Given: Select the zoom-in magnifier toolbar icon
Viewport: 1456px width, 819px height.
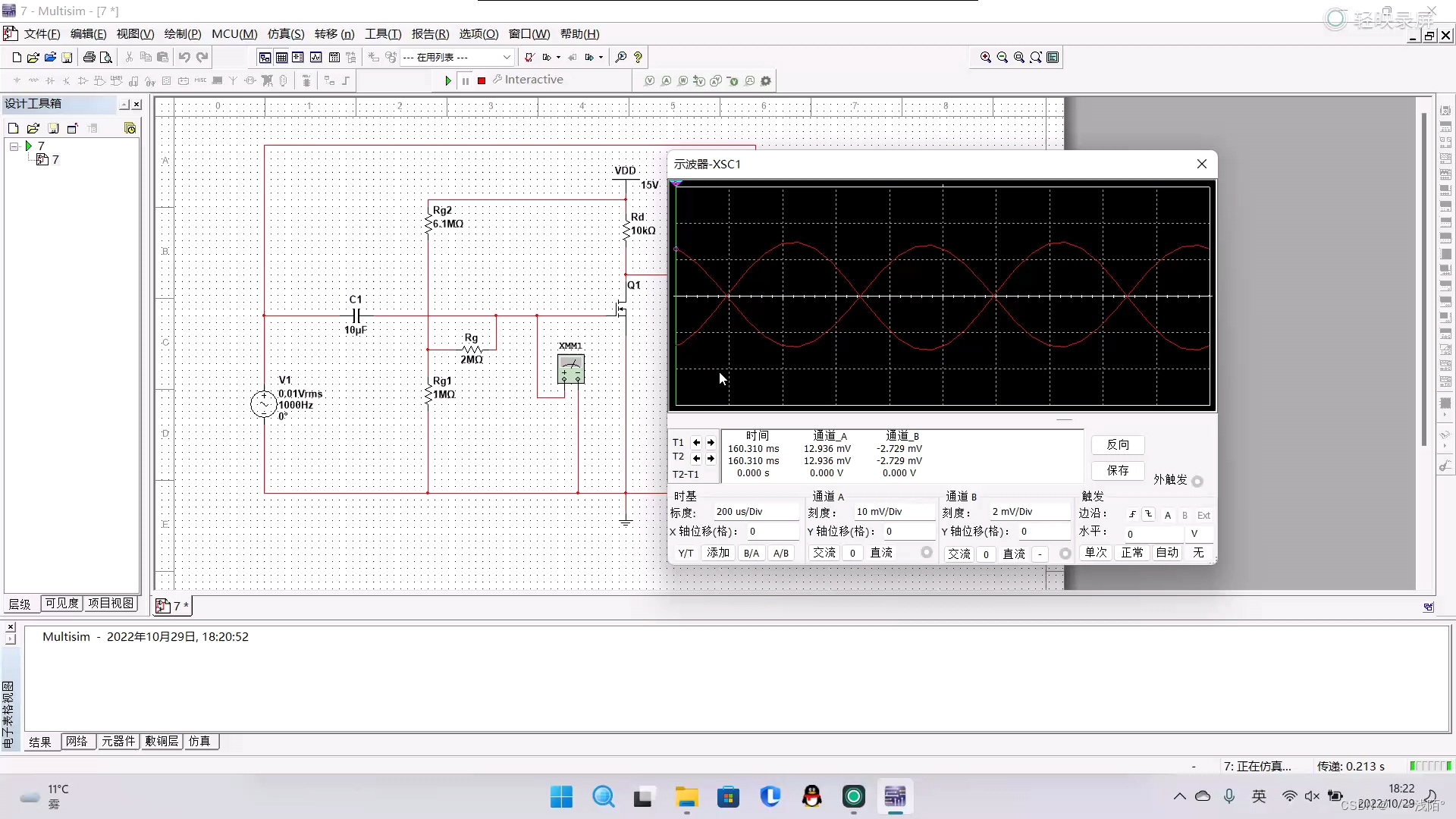Looking at the screenshot, I should click(986, 57).
